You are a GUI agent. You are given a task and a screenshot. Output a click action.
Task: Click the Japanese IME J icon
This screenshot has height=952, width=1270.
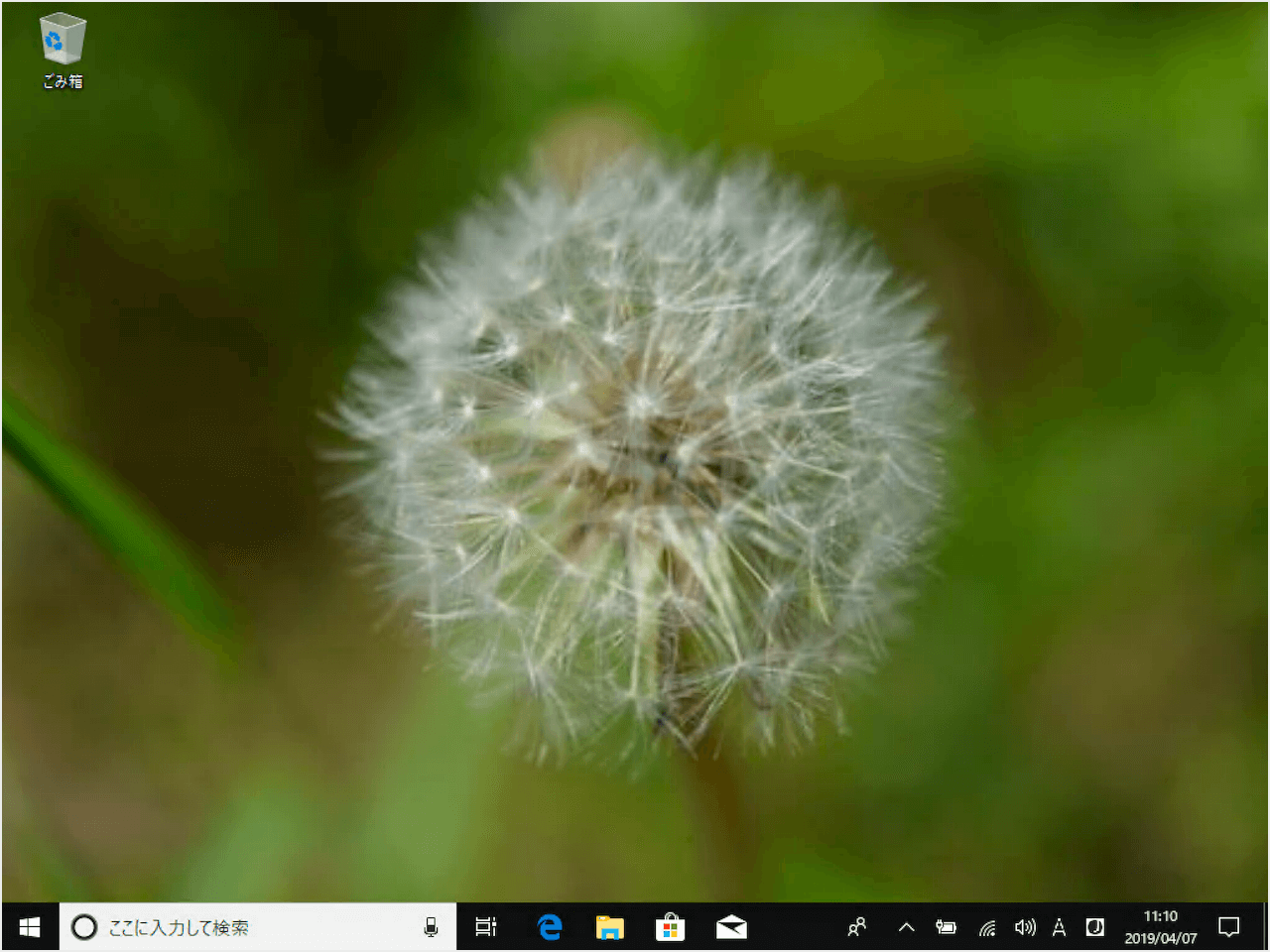click(1094, 927)
